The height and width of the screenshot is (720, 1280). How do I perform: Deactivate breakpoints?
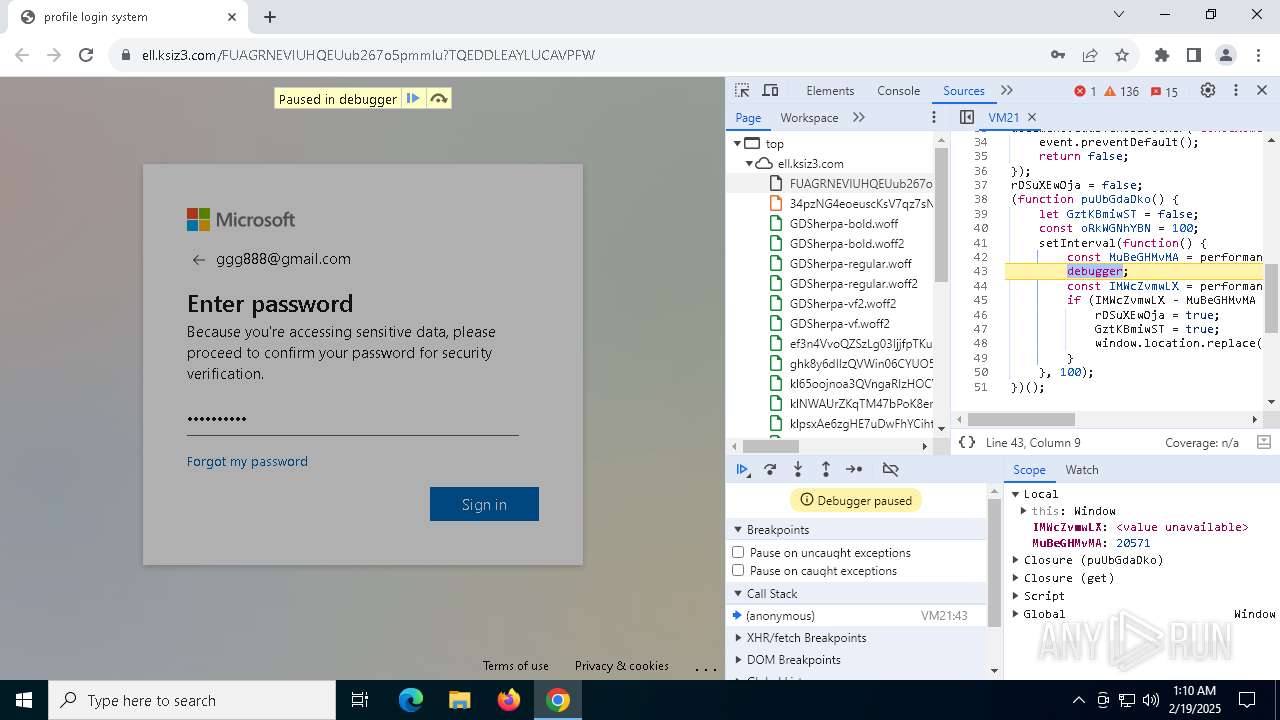click(890, 470)
